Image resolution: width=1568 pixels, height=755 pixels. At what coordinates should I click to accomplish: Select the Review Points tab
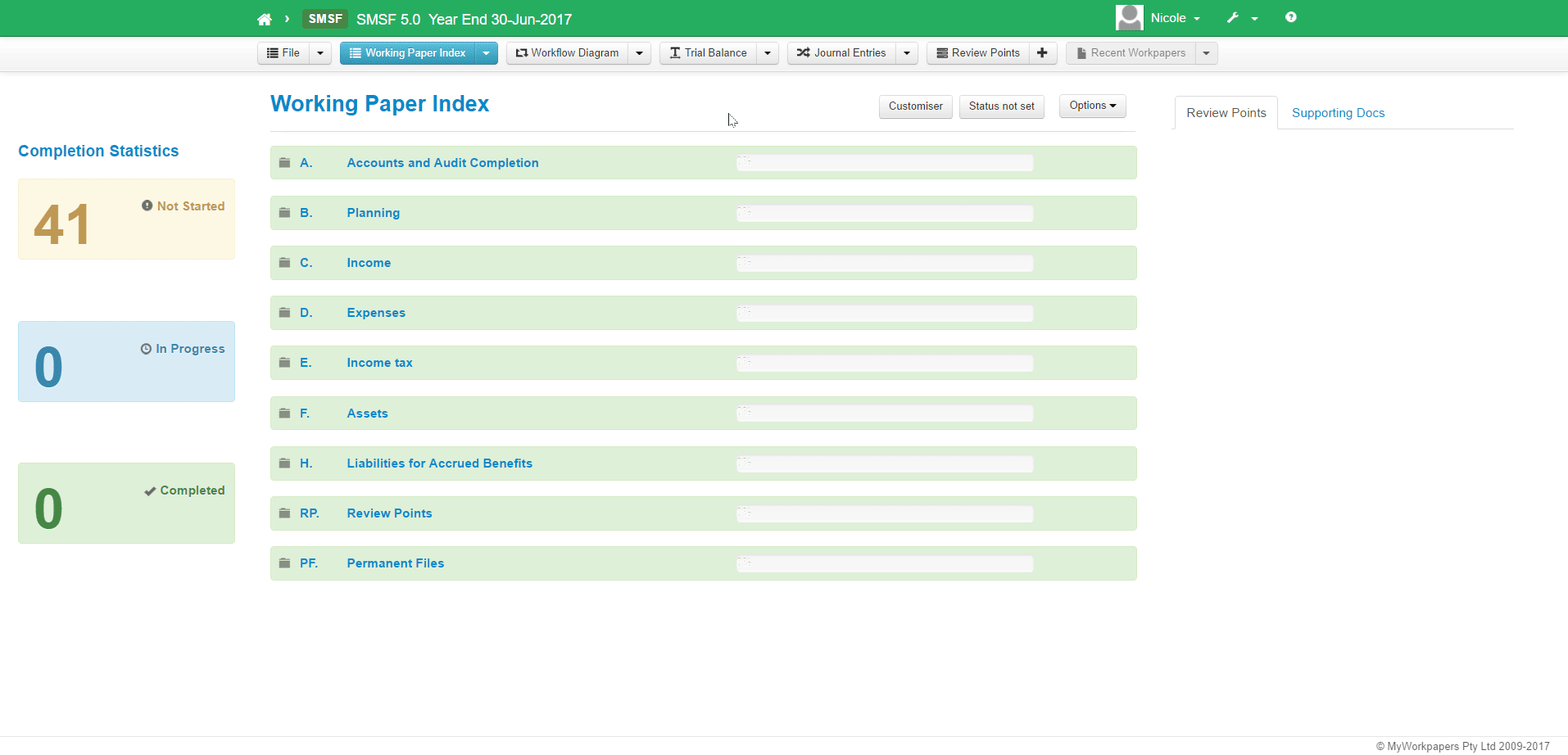1226,113
